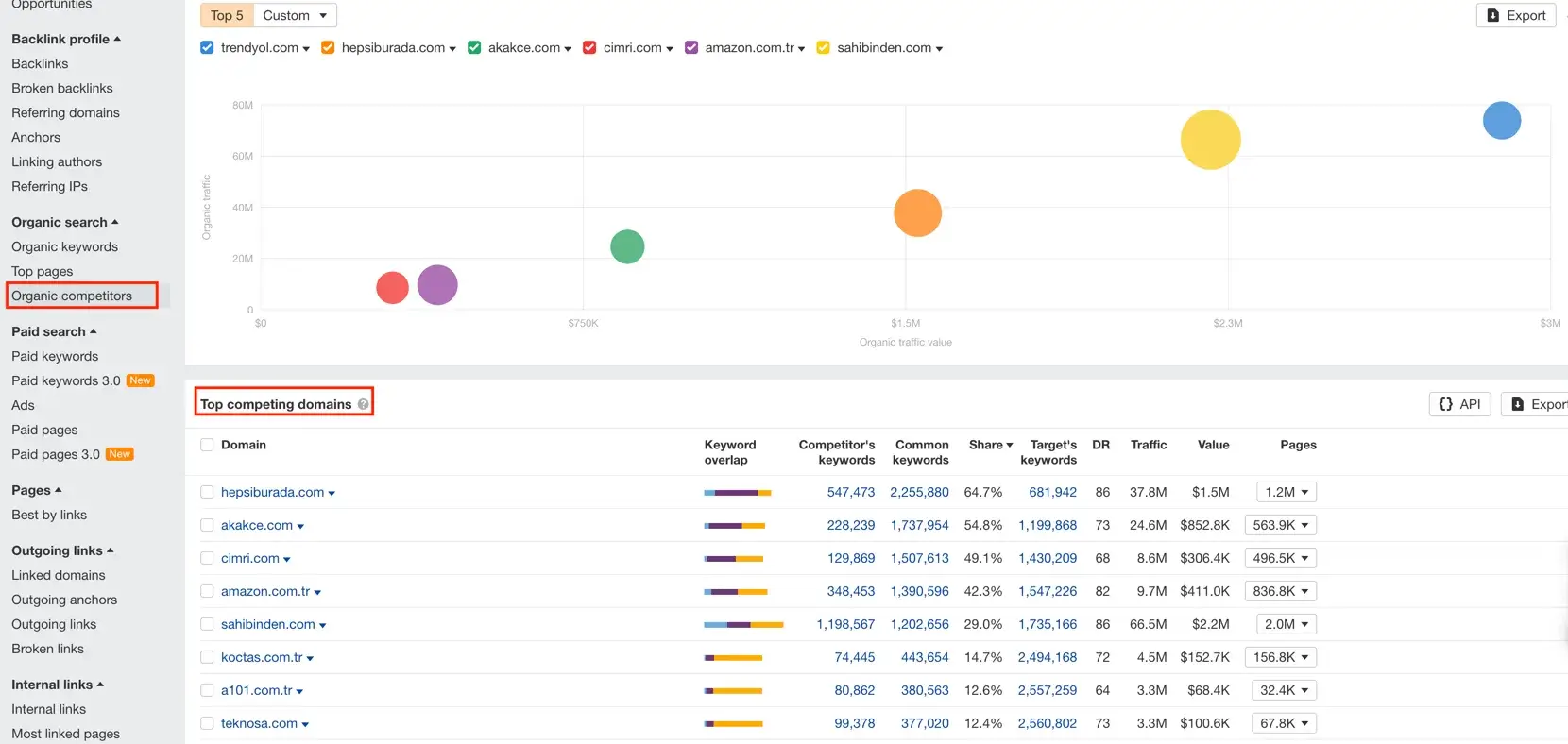
Task: Uncheck the trendyol.com legend checkbox
Action: [207, 47]
